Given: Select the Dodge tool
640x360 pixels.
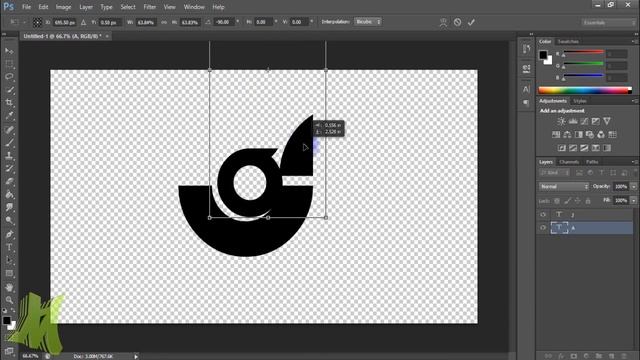Looking at the screenshot, I should (x=9, y=220).
